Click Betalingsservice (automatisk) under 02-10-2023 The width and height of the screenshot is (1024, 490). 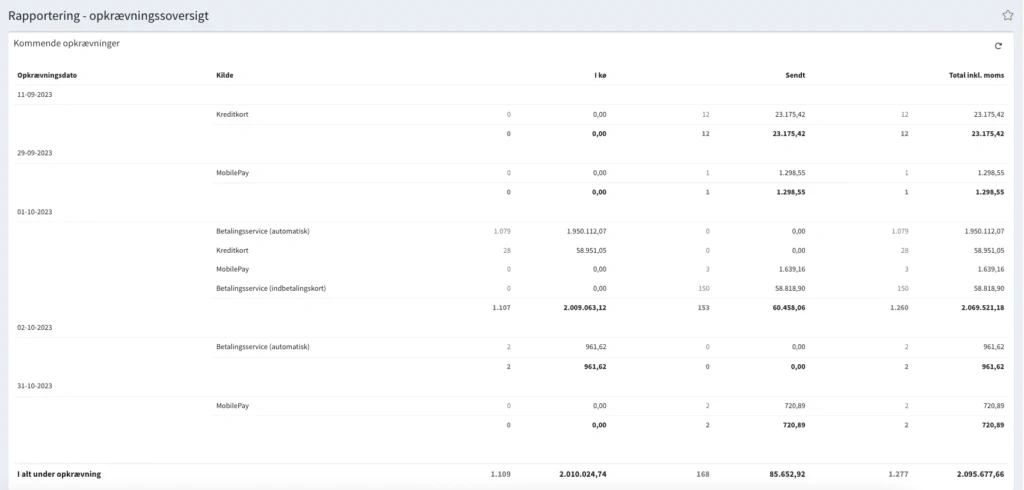pos(263,347)
